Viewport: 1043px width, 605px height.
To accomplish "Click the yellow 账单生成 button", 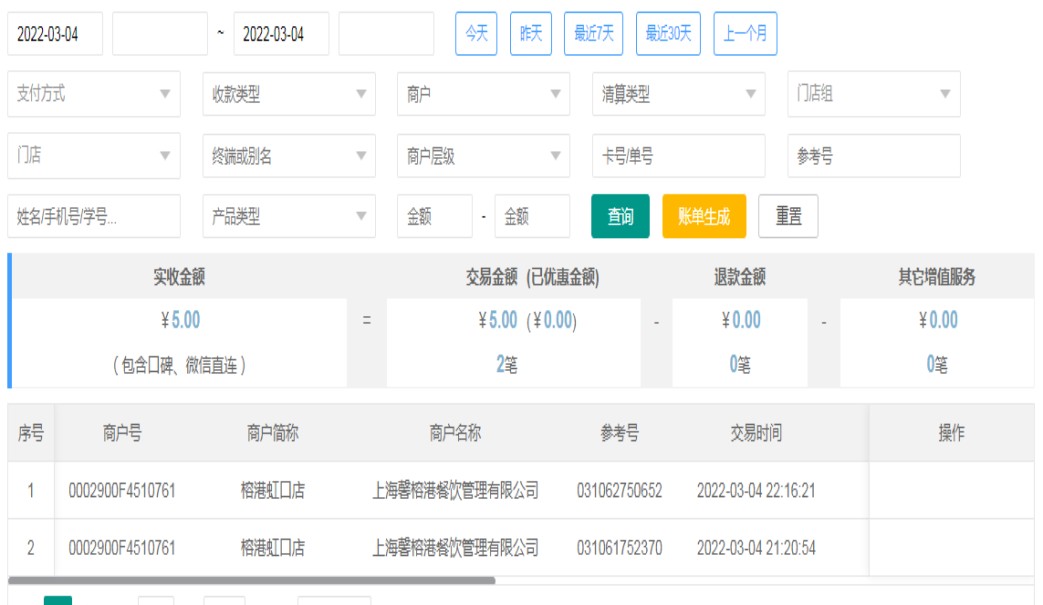I will coord(704,216).
